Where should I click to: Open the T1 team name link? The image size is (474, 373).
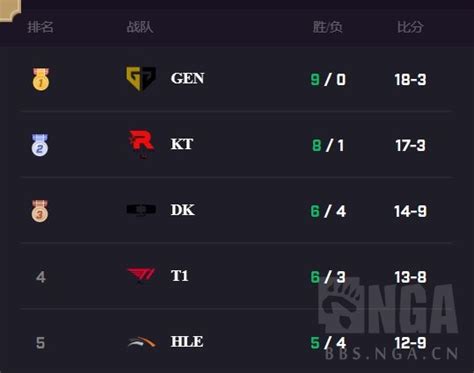[x=180, y=276]
